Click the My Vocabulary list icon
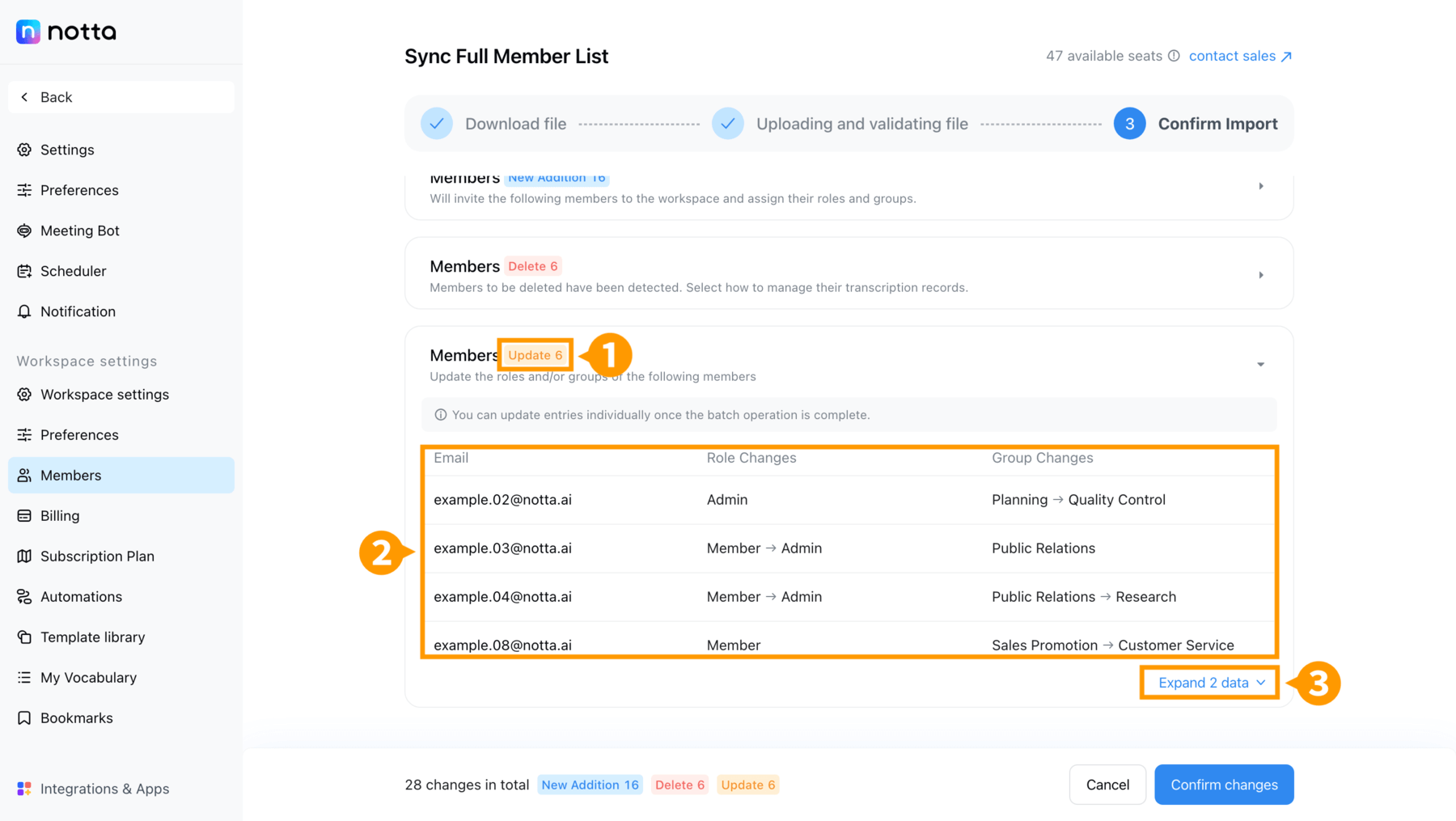The height and width of the screenshot is (821, 1456). (24, 678)
